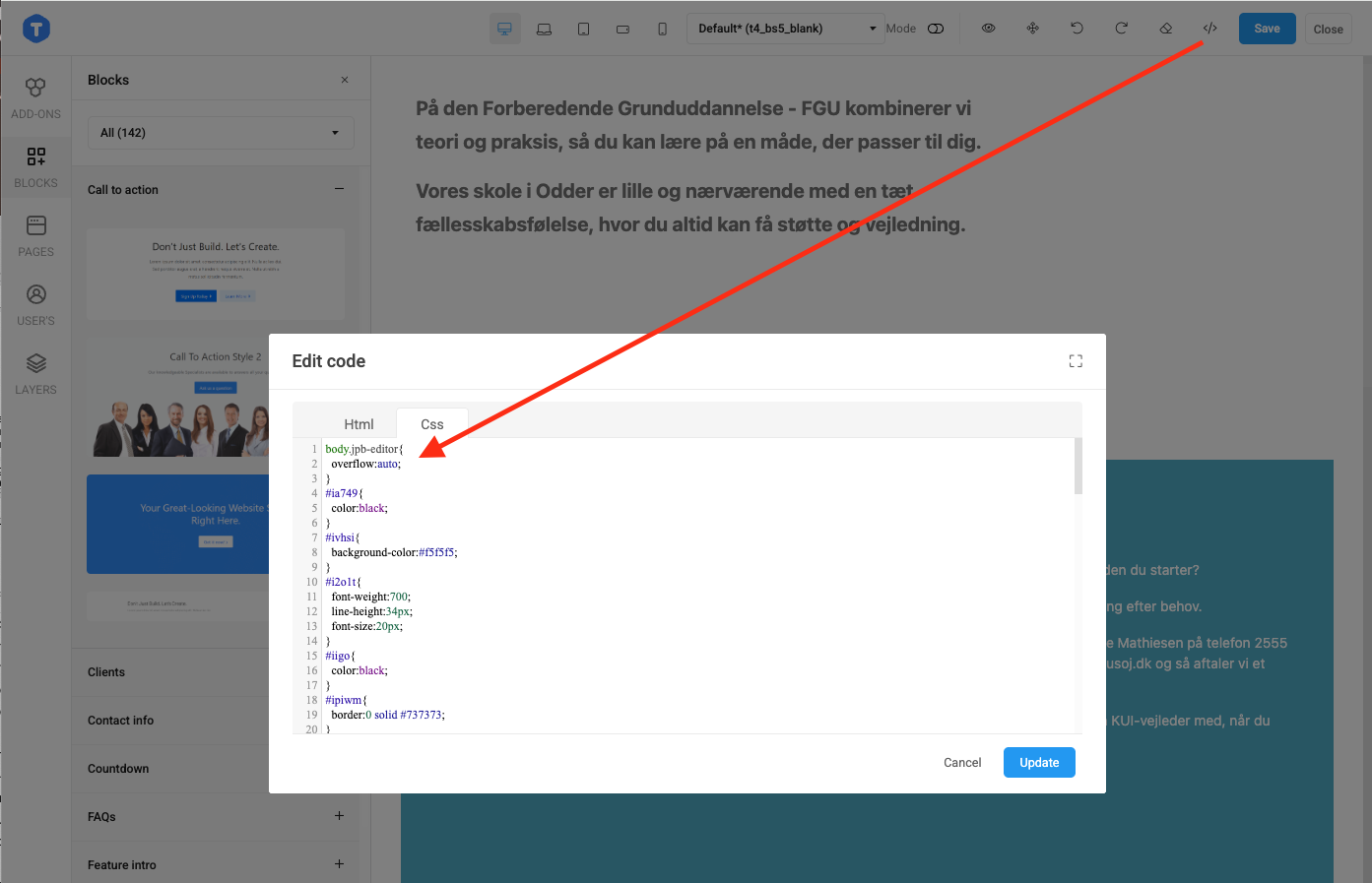
Task: Expand the Countdown block category
Action: pyautogui.click(x=118, y=769)
